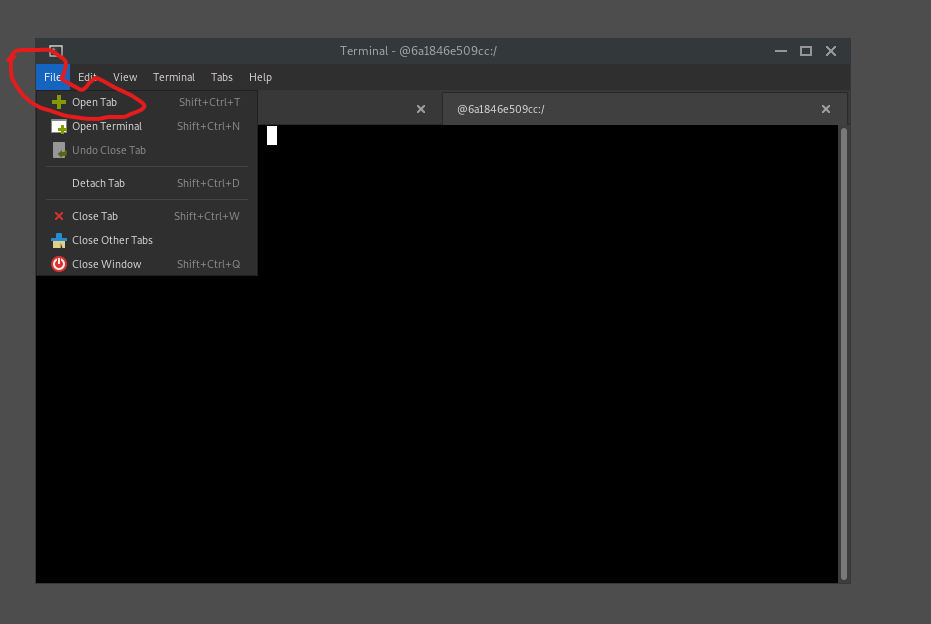Choose Close Window menu entry
Image resolution: width=931 pixels, height=624 pixels.
tap(147, 264)
